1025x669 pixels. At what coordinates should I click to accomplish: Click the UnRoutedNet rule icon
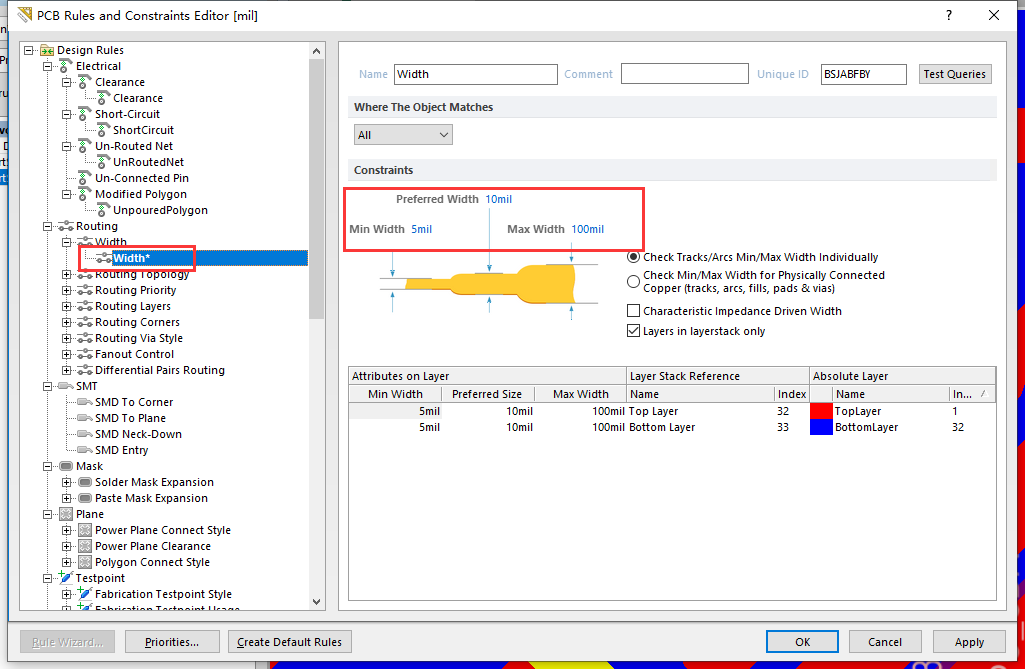pos(103,162)
